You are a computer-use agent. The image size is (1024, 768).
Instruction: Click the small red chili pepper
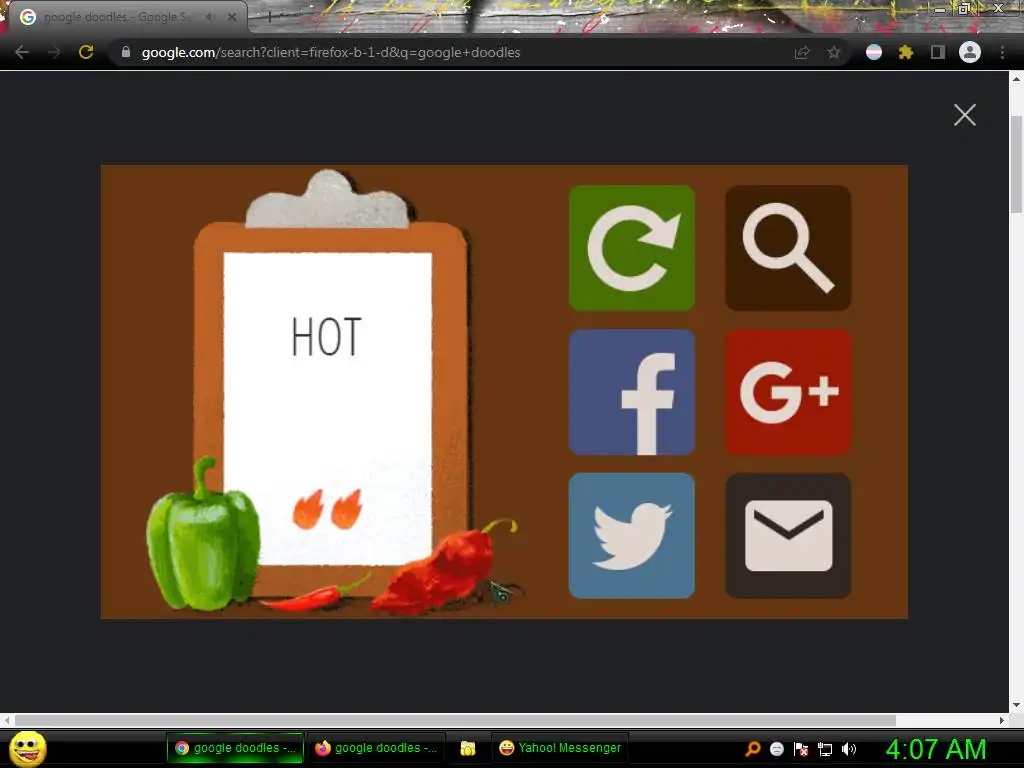click(315, 594)
